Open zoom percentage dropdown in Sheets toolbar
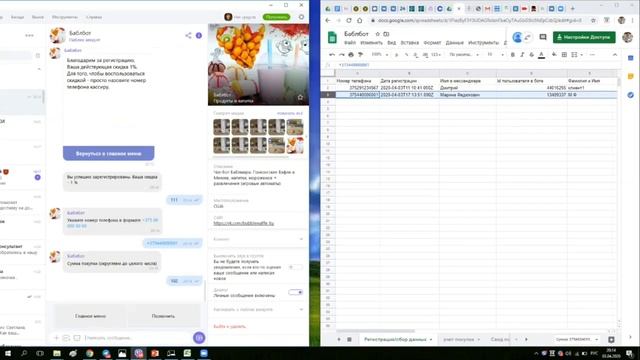The height and width of the screenshot is (360, 640). click(379, 55)
